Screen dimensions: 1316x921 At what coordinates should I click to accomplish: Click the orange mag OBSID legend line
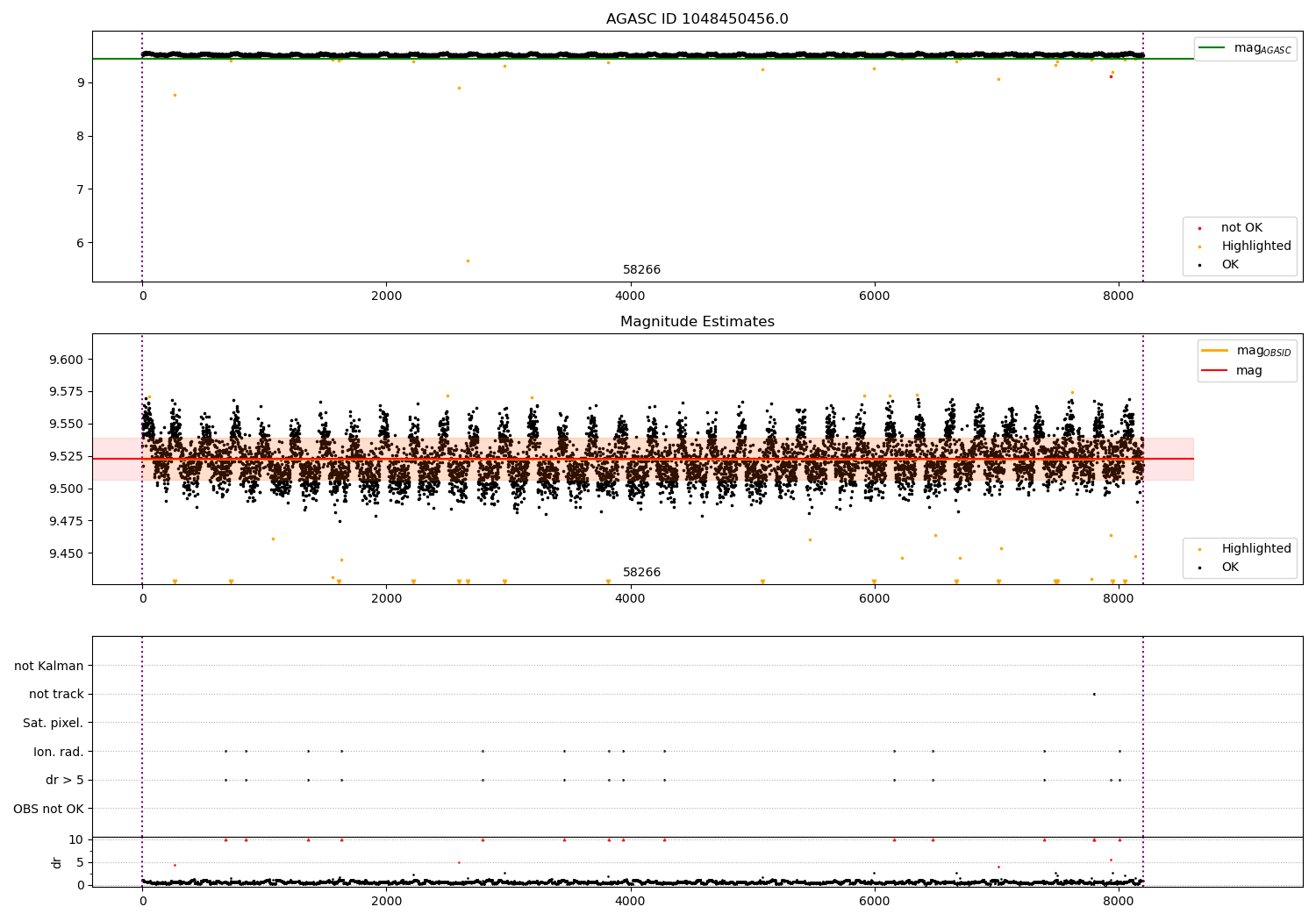[1214, 351]
